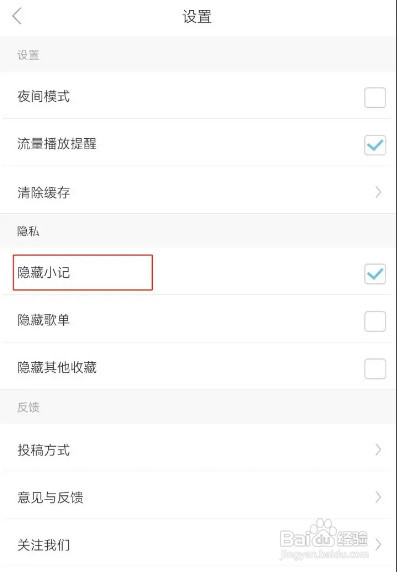Tap the 关注我们 text label
Screen dimensions: 397x572
pos(43,545)
